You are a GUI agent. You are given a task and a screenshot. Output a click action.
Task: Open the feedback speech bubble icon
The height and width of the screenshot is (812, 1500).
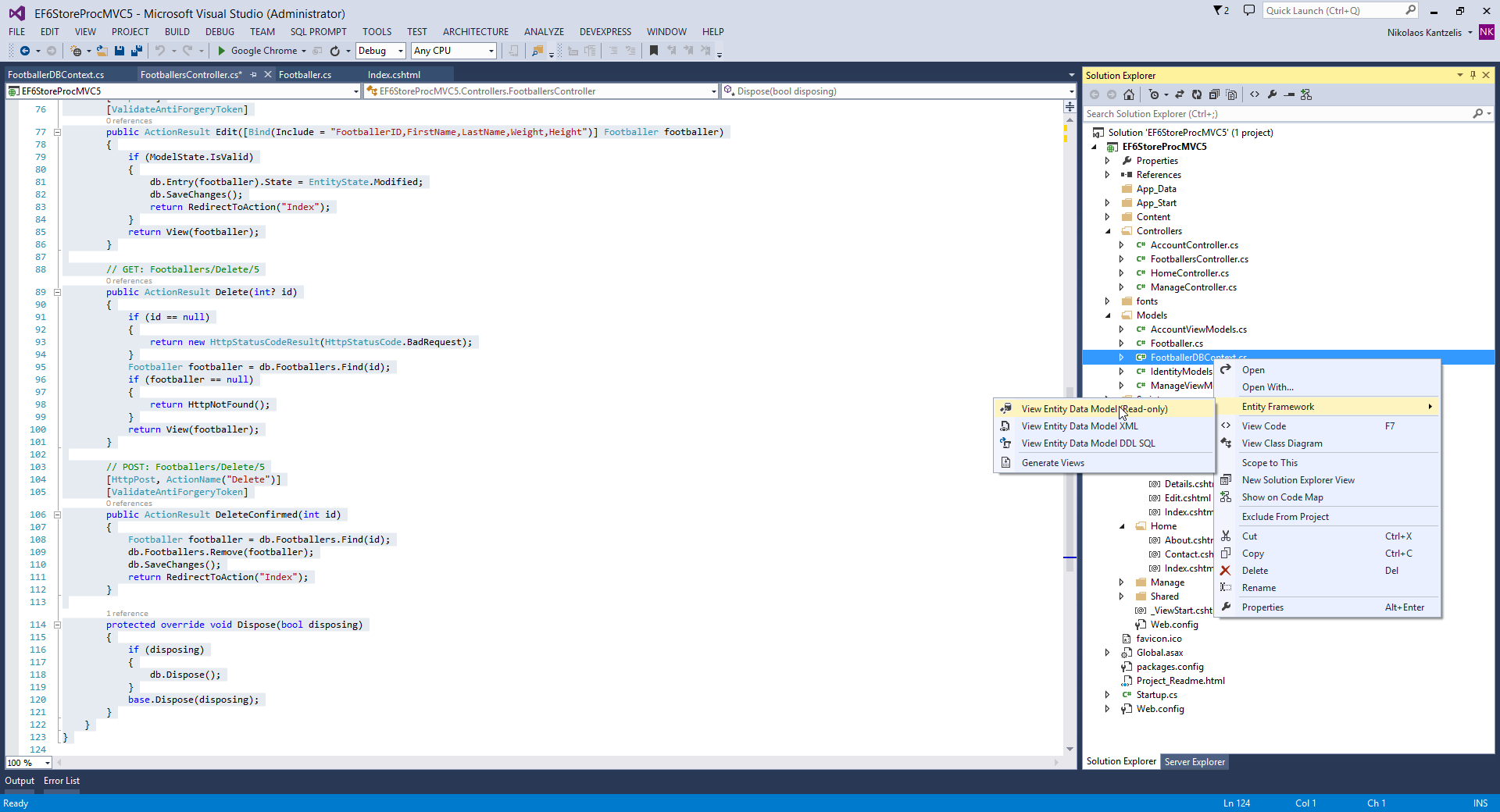tap(1249, 11)
